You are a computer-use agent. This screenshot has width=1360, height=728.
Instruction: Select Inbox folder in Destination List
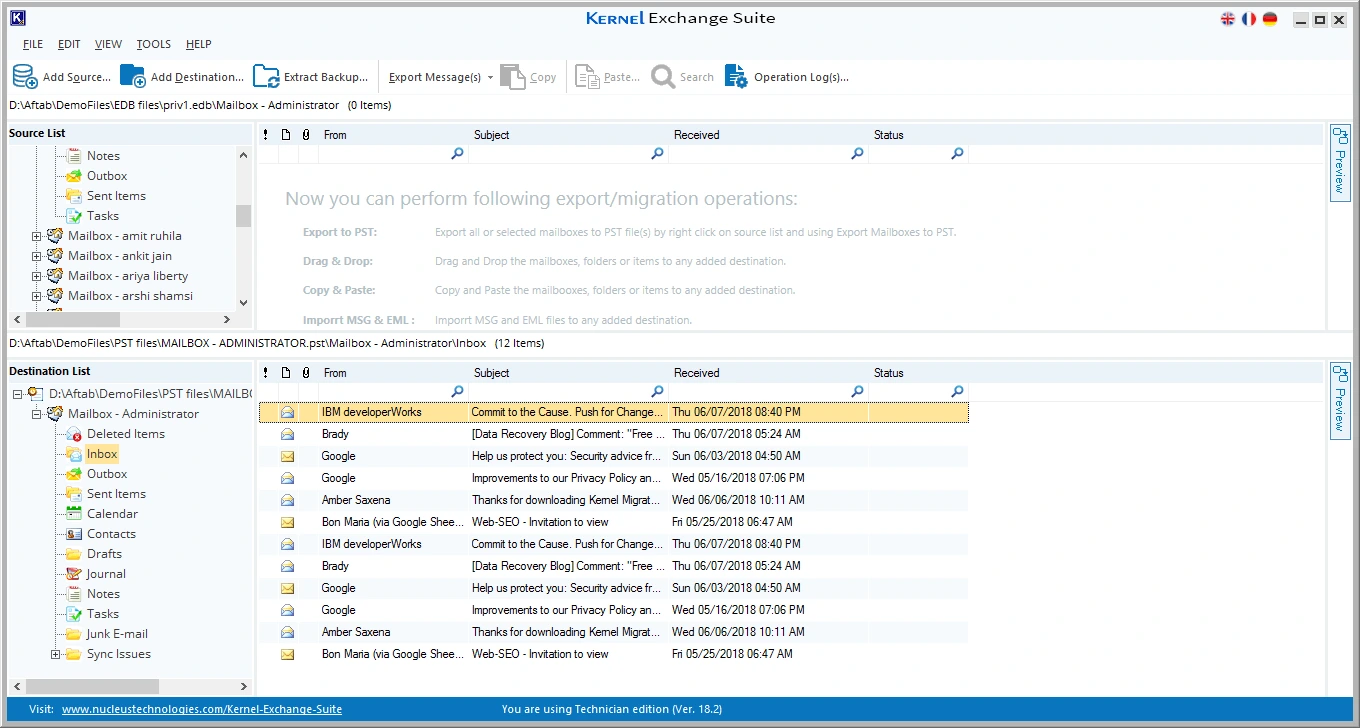102,454
